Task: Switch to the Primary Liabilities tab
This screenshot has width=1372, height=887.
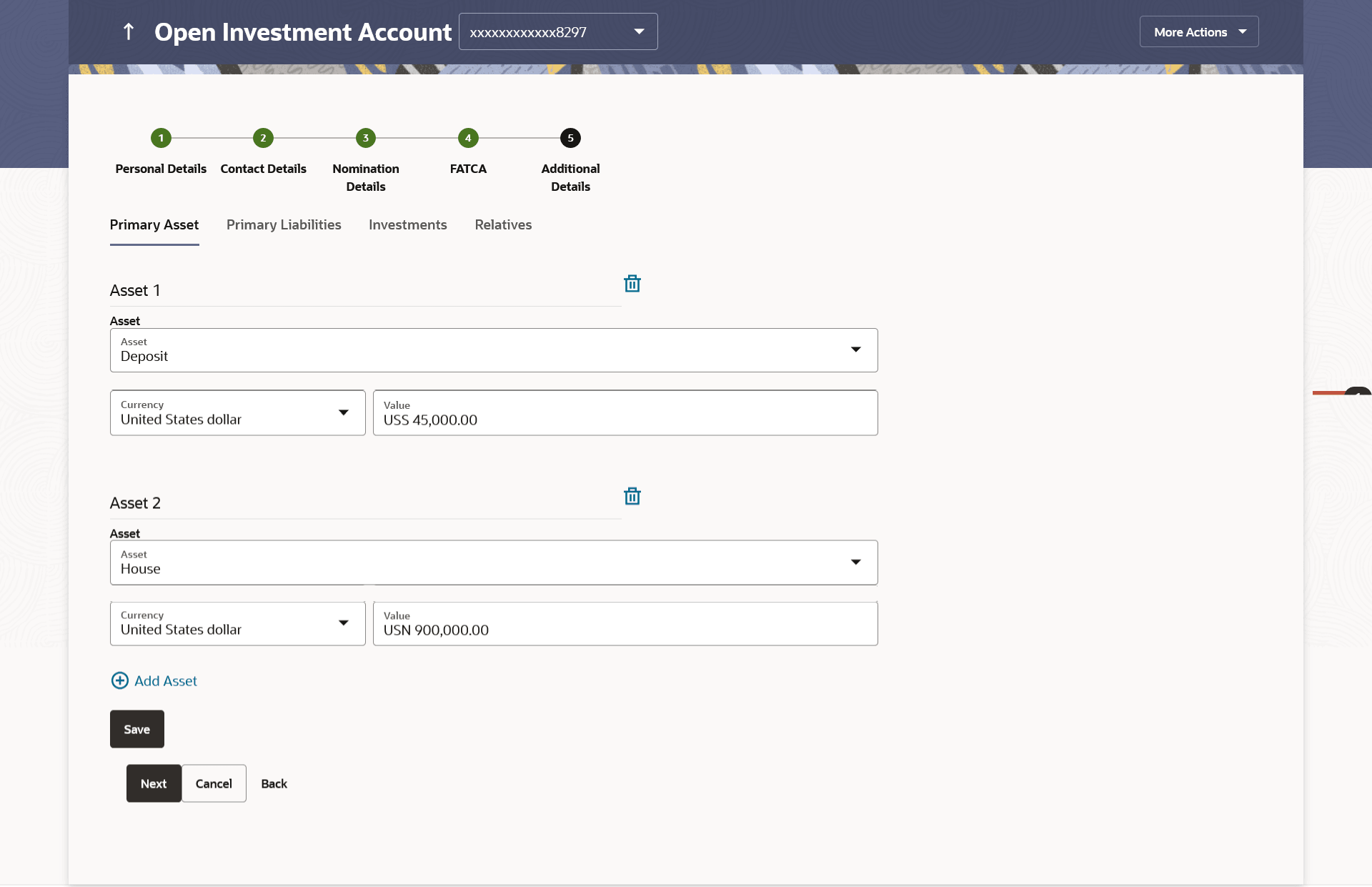Action: pos(284,225)
